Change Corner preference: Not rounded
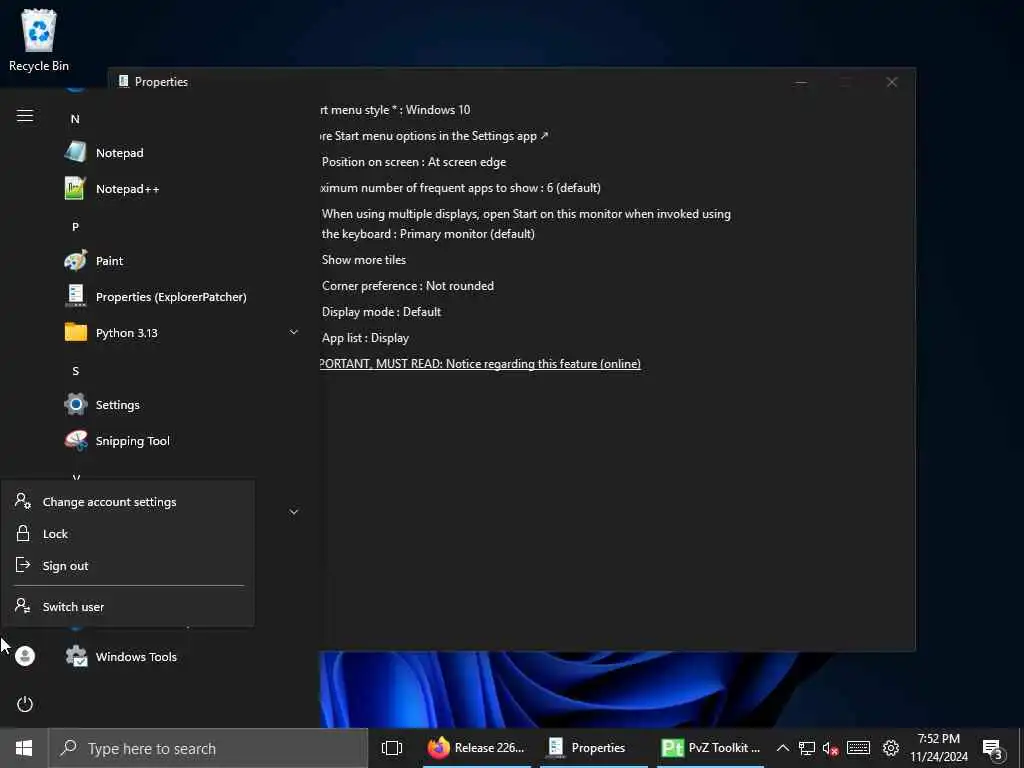This screenshot has width=1024, height=768. (x=408, y=286)
